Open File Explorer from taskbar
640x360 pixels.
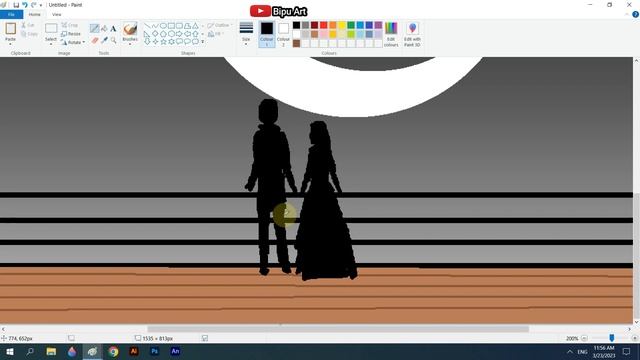[51, 351]
